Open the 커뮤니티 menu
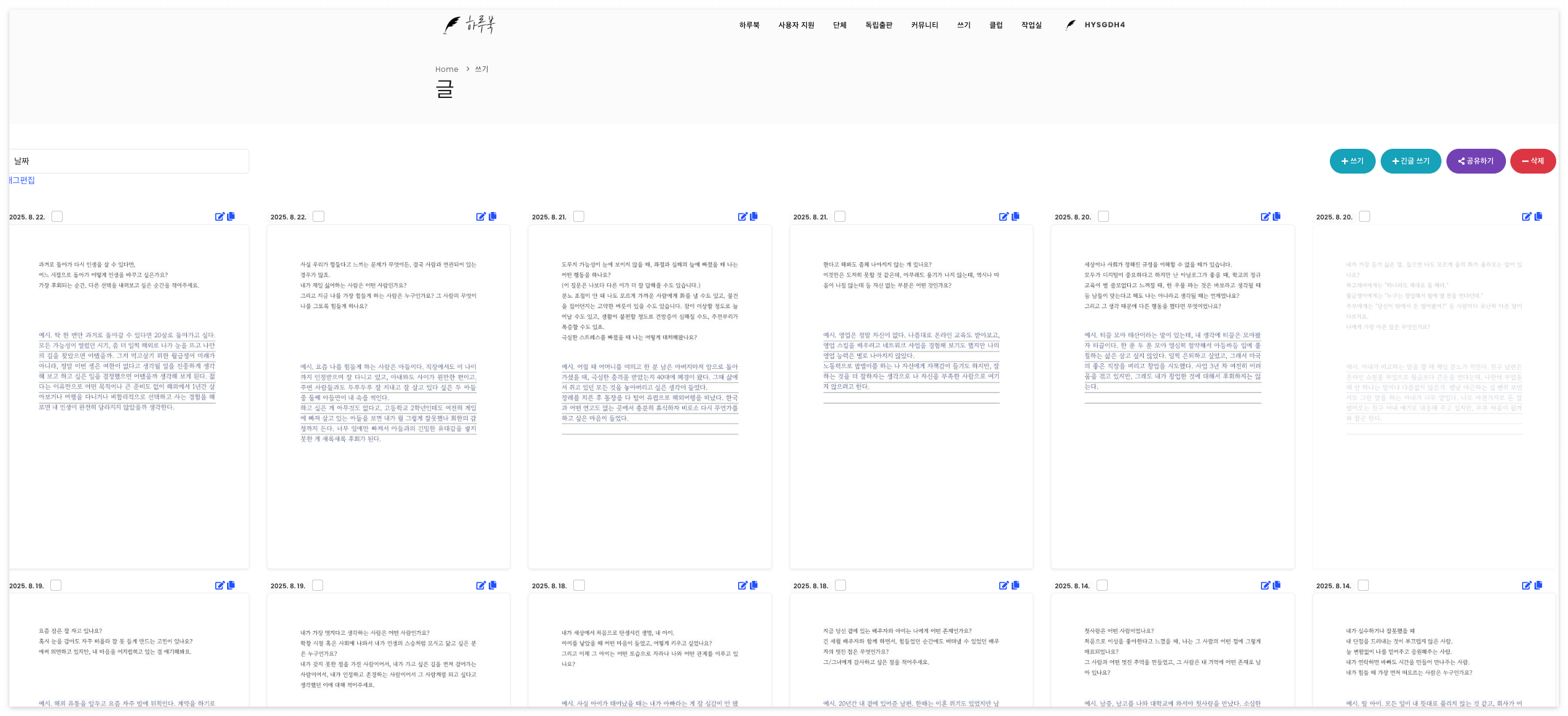 924,25
